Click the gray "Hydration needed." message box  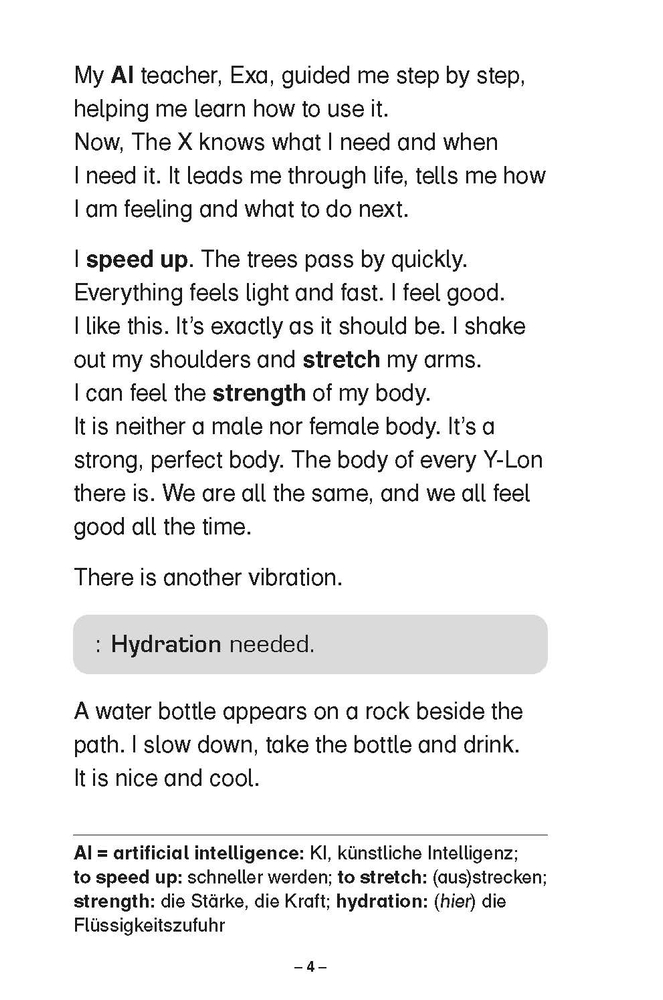(310, 644)
